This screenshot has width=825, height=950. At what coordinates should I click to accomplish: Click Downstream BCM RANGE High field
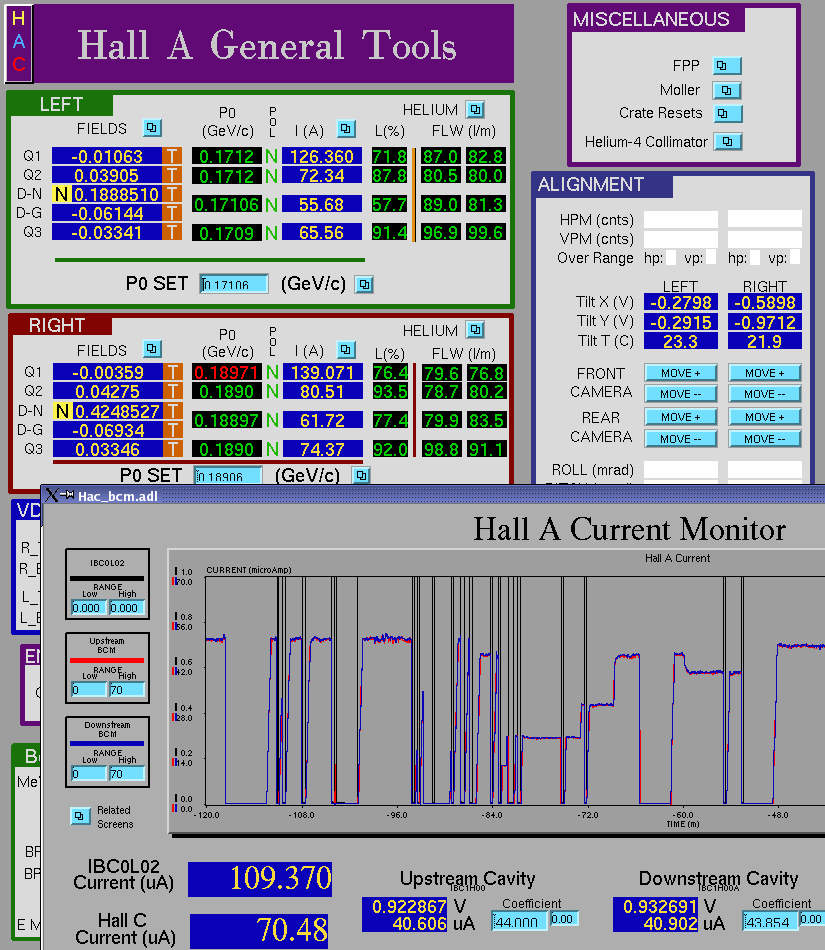click(127, 774)
